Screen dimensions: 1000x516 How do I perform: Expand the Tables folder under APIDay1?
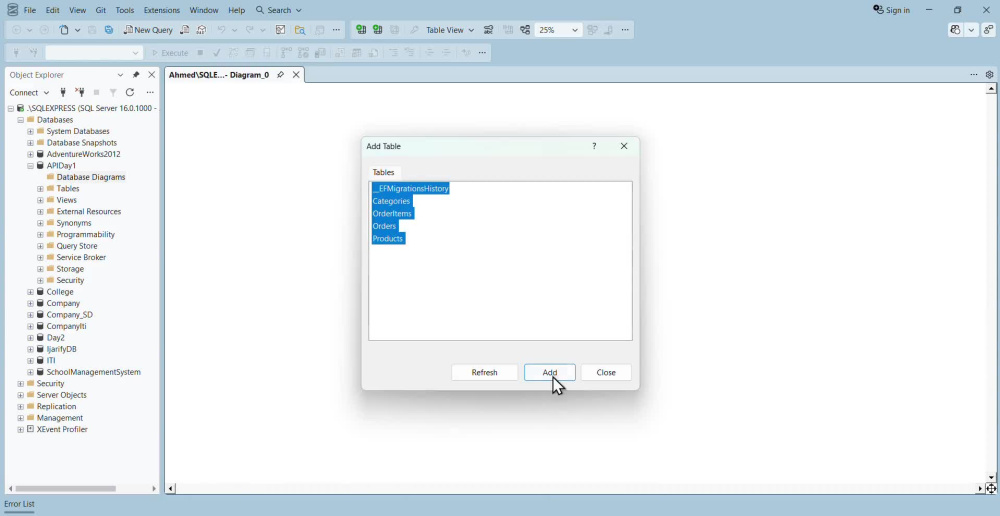[40, 189]
